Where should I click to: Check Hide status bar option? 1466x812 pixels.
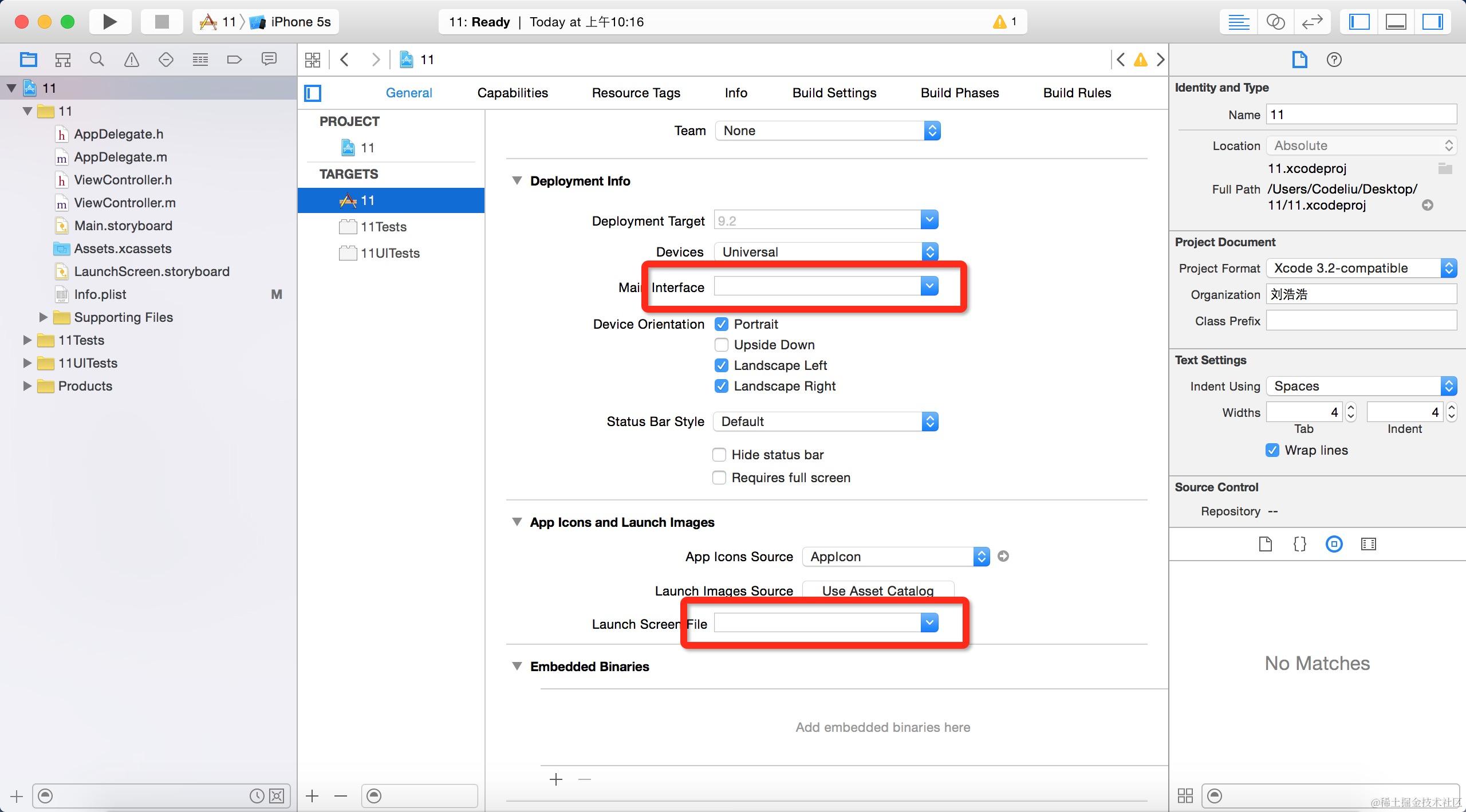pos(719,455)
